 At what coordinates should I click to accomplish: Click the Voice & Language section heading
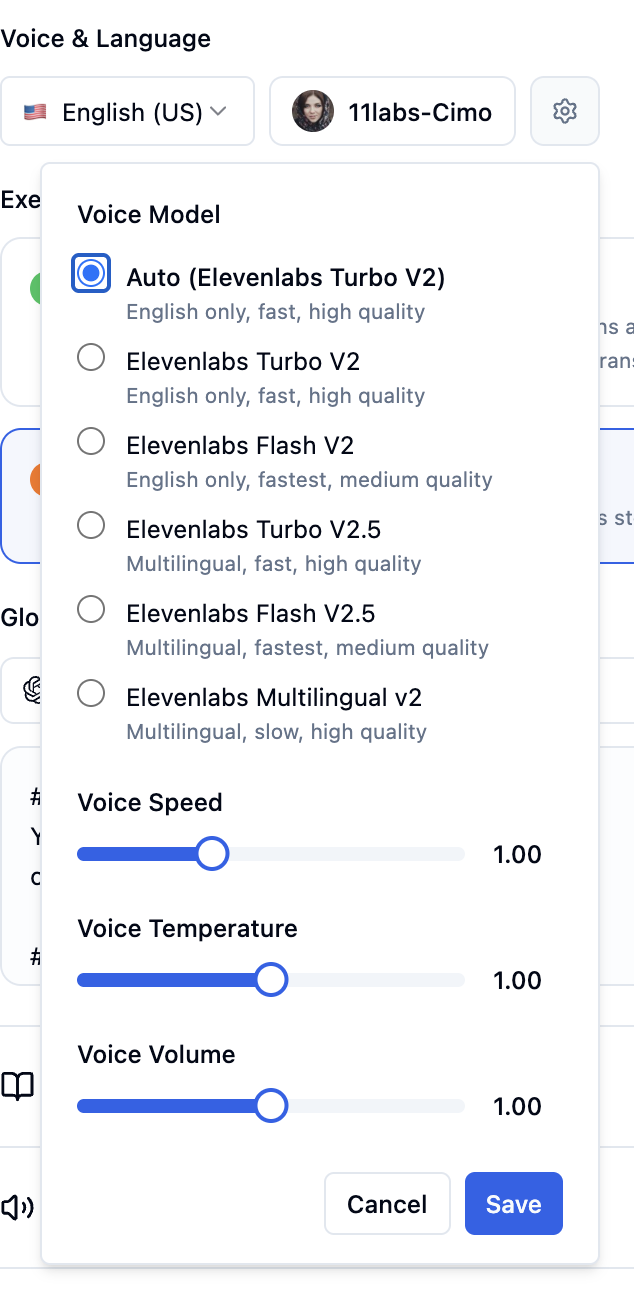tap(106, 38)
